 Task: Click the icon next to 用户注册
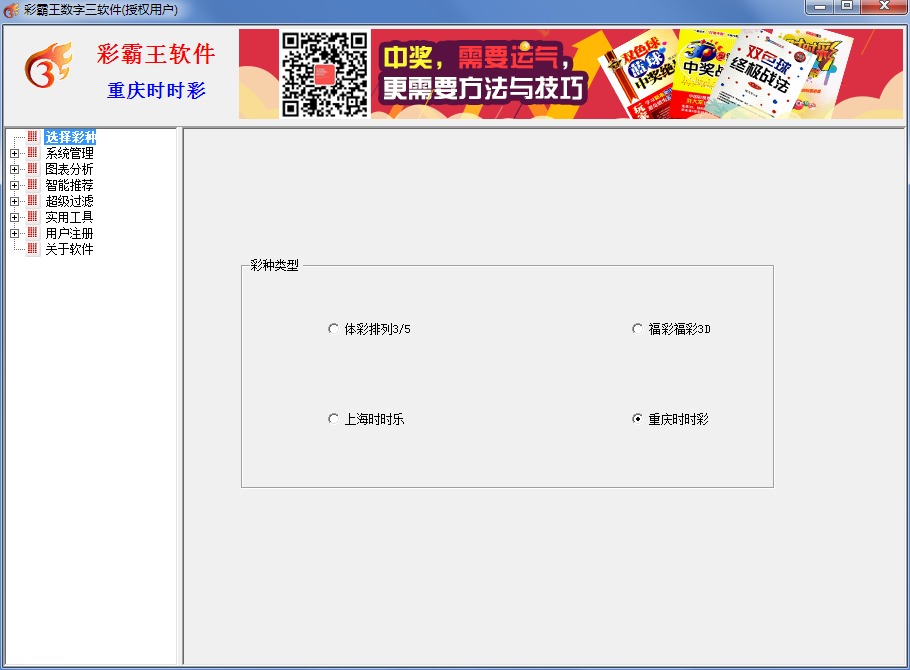[x=33, y=233]
